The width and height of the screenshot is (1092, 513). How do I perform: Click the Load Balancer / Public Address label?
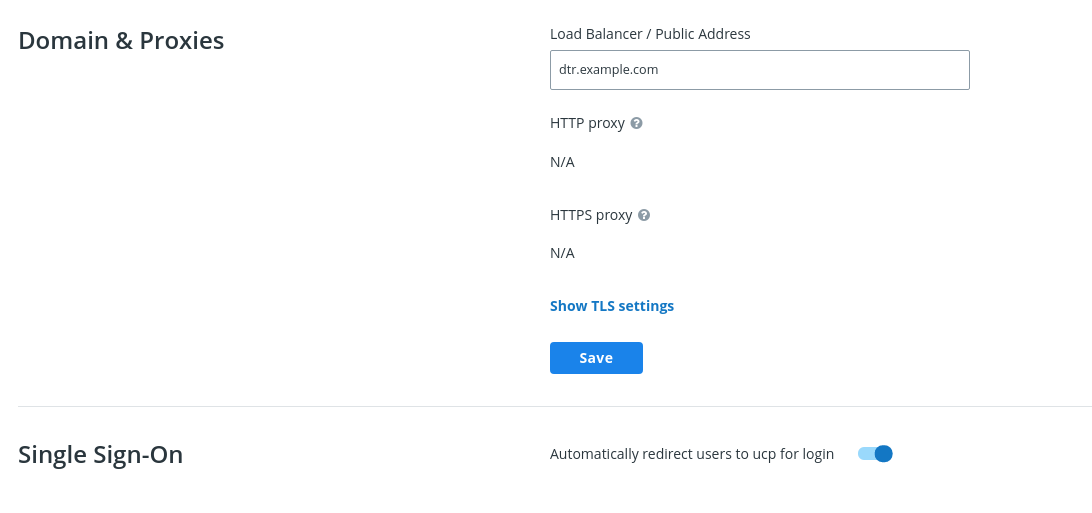pos(650,34)
